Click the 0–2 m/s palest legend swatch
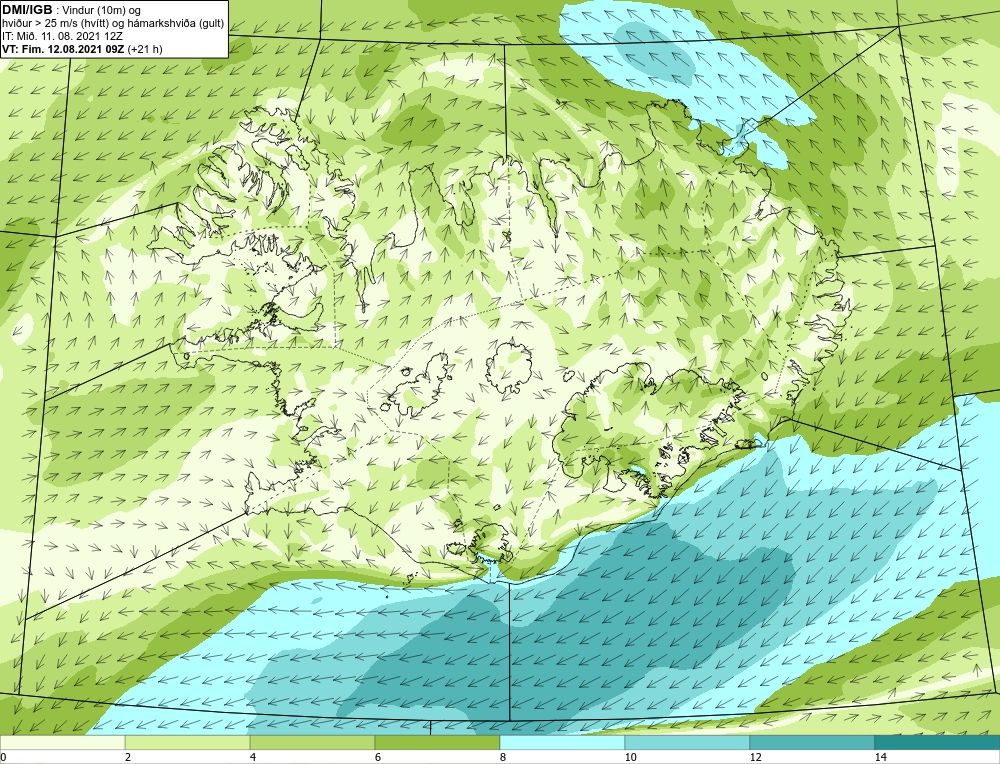Image resolution: width=1000 pixels, height=764 pixels. (62, 742)
